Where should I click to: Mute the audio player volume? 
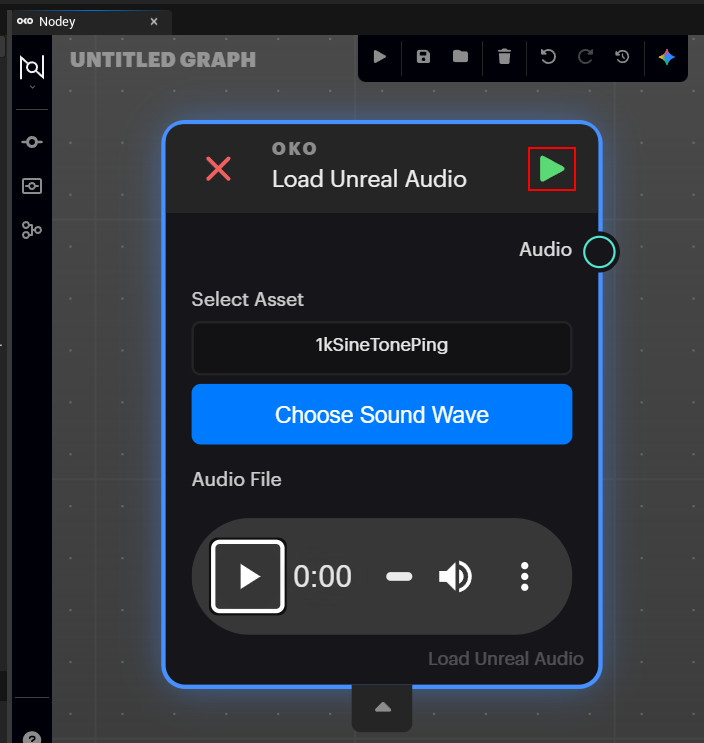(x=455, y=577)
